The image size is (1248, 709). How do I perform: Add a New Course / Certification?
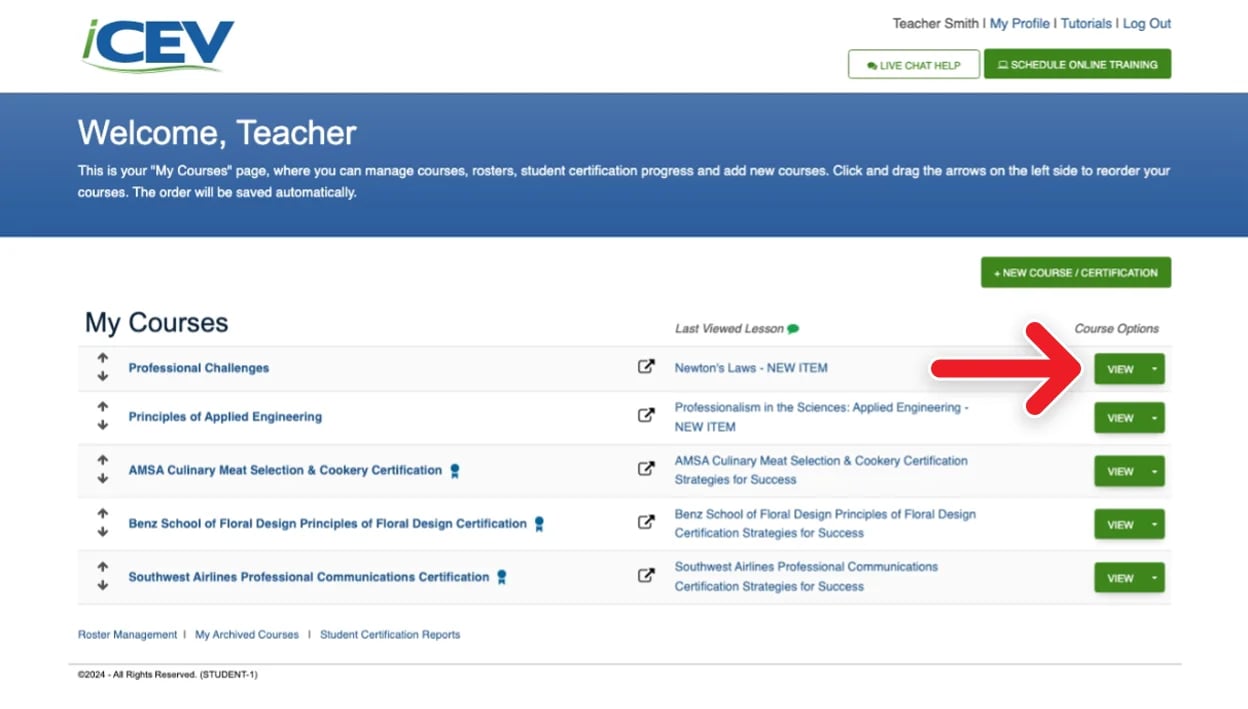tap(1076, 272)
